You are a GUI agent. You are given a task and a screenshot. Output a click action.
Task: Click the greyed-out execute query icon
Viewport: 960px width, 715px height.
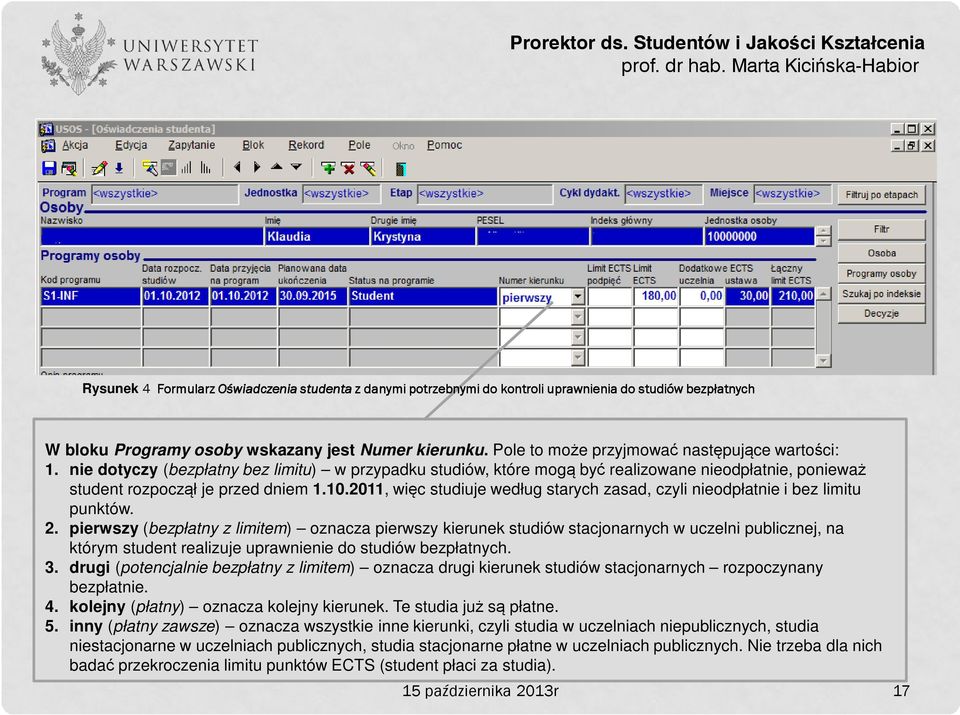point(168,167)
